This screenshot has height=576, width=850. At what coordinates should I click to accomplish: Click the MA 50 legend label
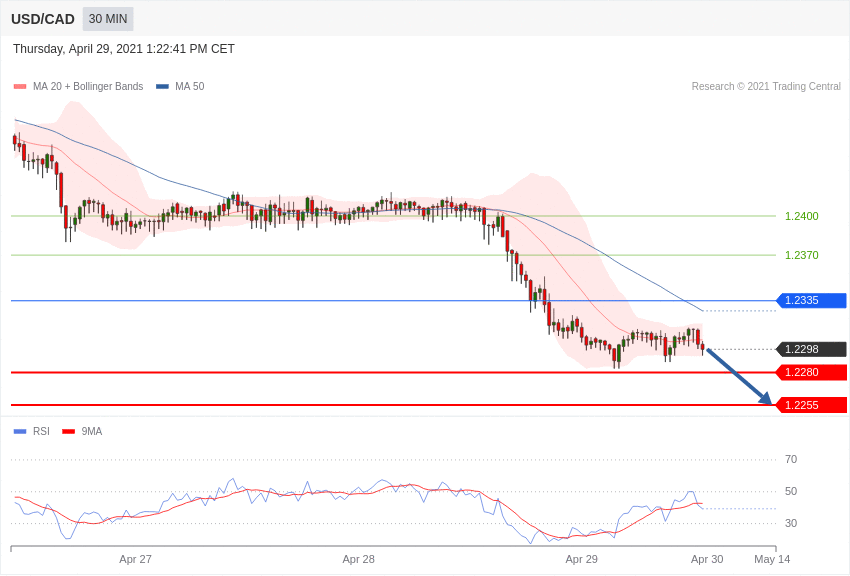click(x=190, y=86)
